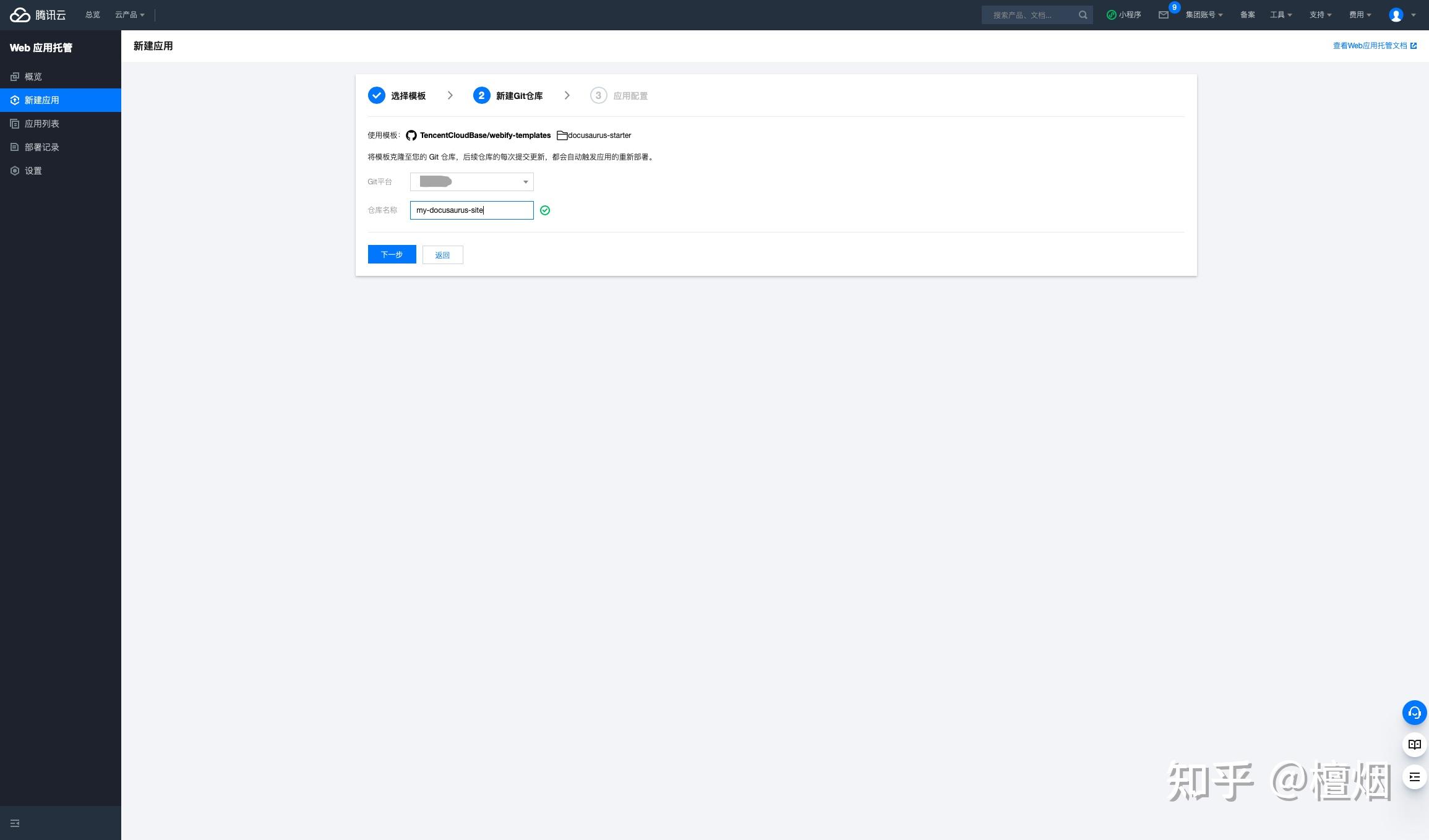Expand the 支持 support dropdown
1429x840 pixels.
tap(1320, 15)
